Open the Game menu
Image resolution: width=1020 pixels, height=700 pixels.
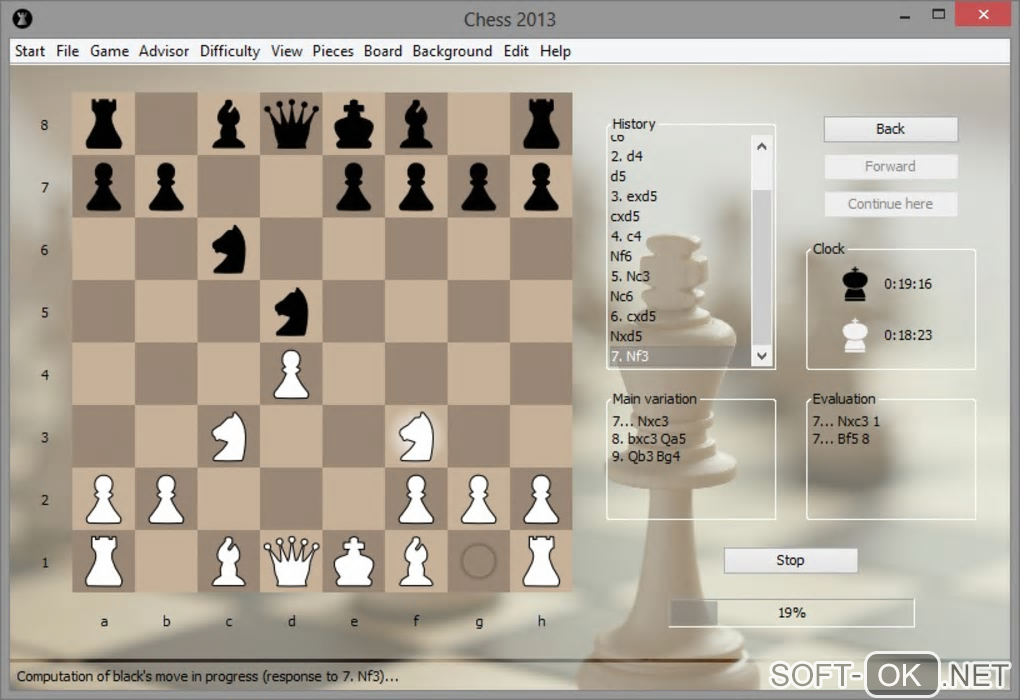(109, 51)
